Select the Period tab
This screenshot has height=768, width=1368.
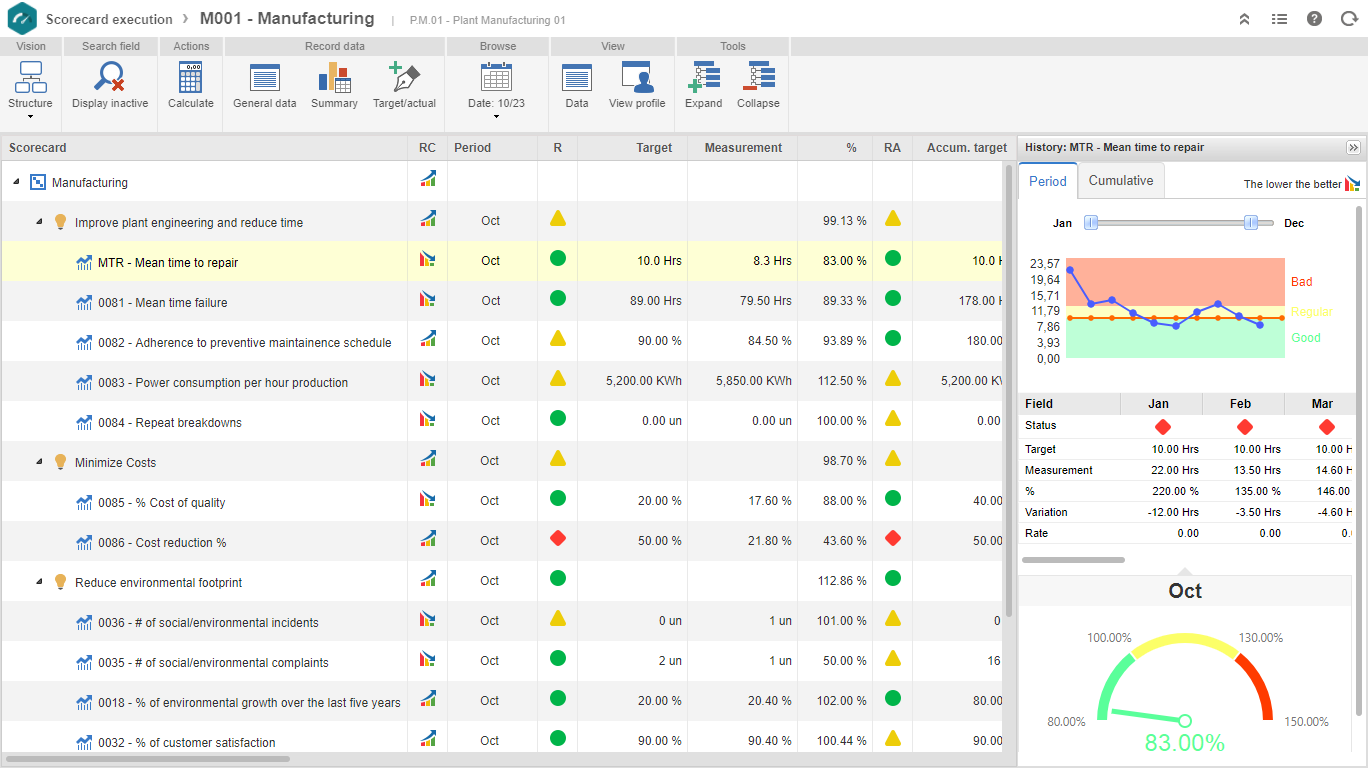click(x=1047, y=181)
